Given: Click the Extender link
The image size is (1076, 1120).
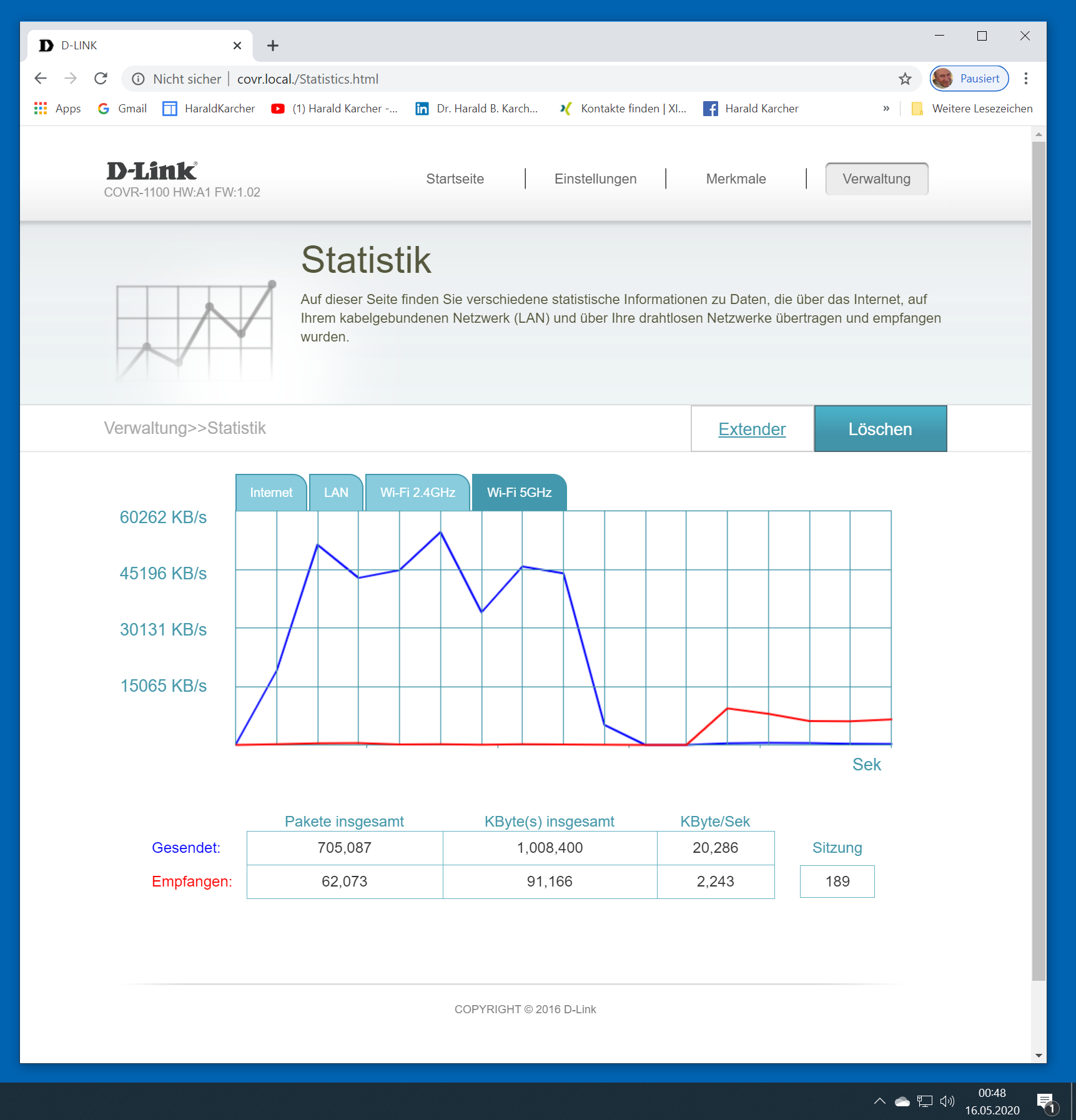Looking at the screenshot, I should point(752,429).
